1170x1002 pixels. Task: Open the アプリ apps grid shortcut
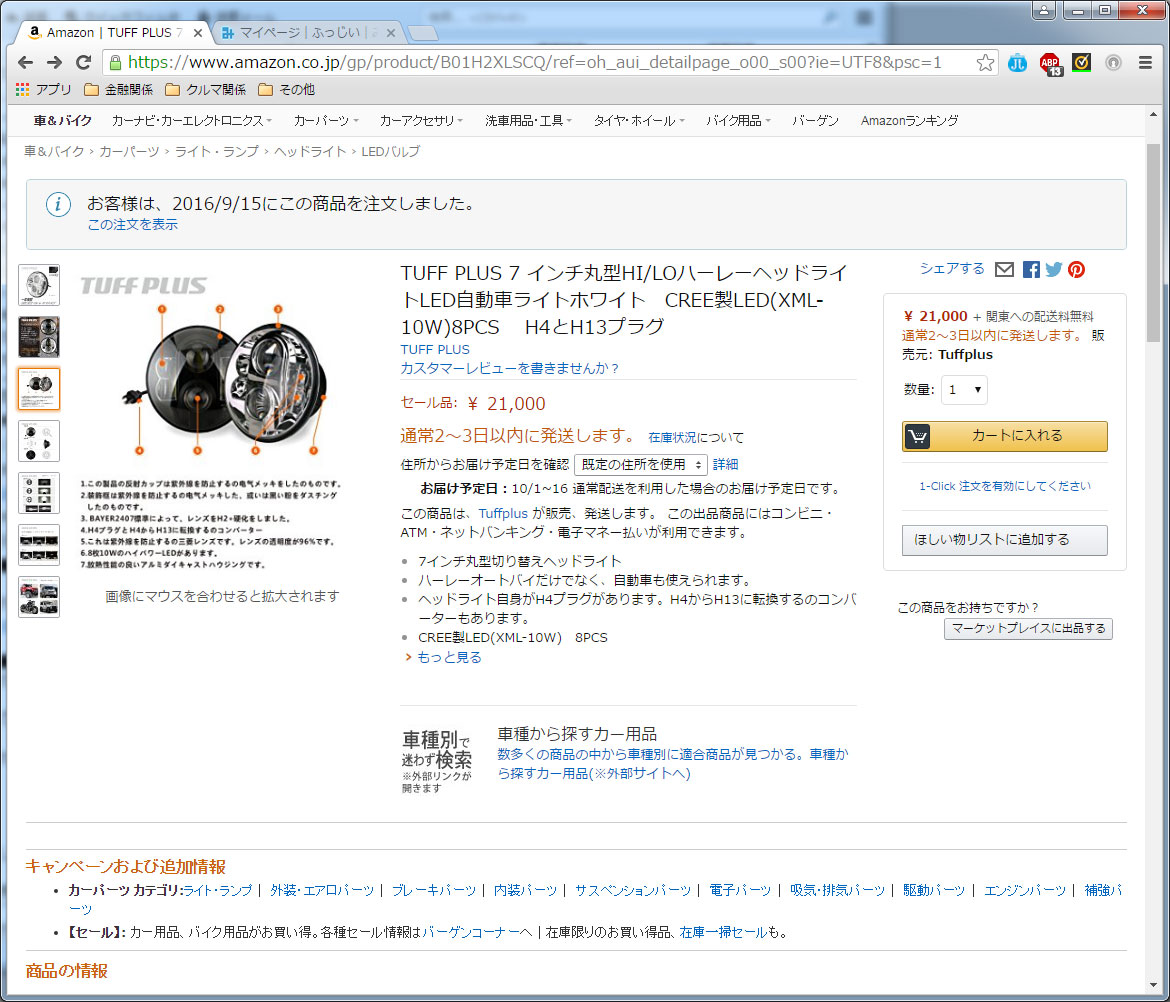click(43, 90)
